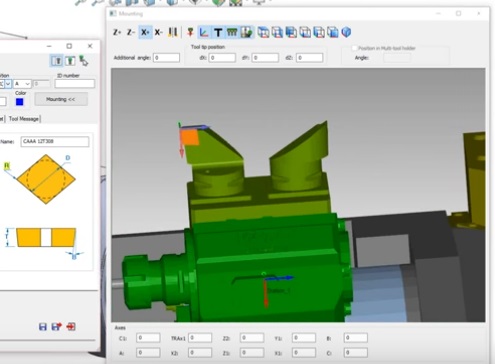
Task: Click the Additional angle input field
Action: [166, 58]
